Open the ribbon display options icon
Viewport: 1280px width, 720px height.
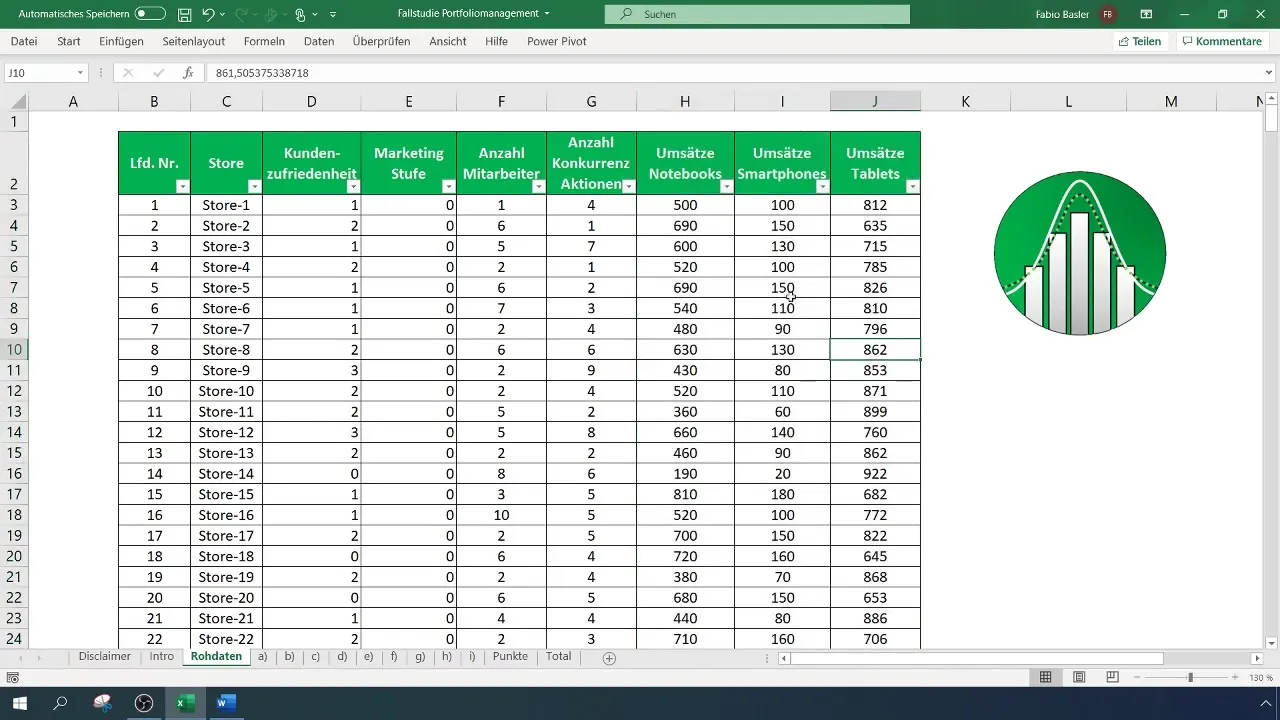point(1146,14)
